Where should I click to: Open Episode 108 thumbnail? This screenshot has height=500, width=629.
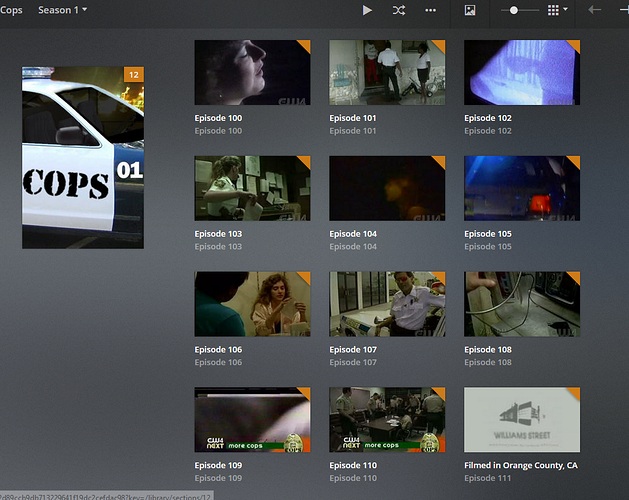tap(522, 304)
